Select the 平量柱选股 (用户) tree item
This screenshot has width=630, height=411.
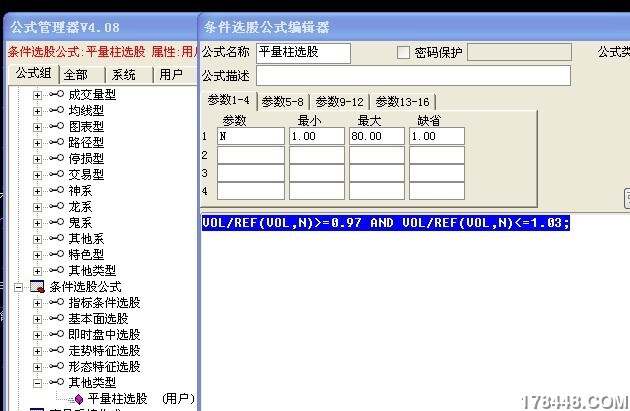click(141, 399)
